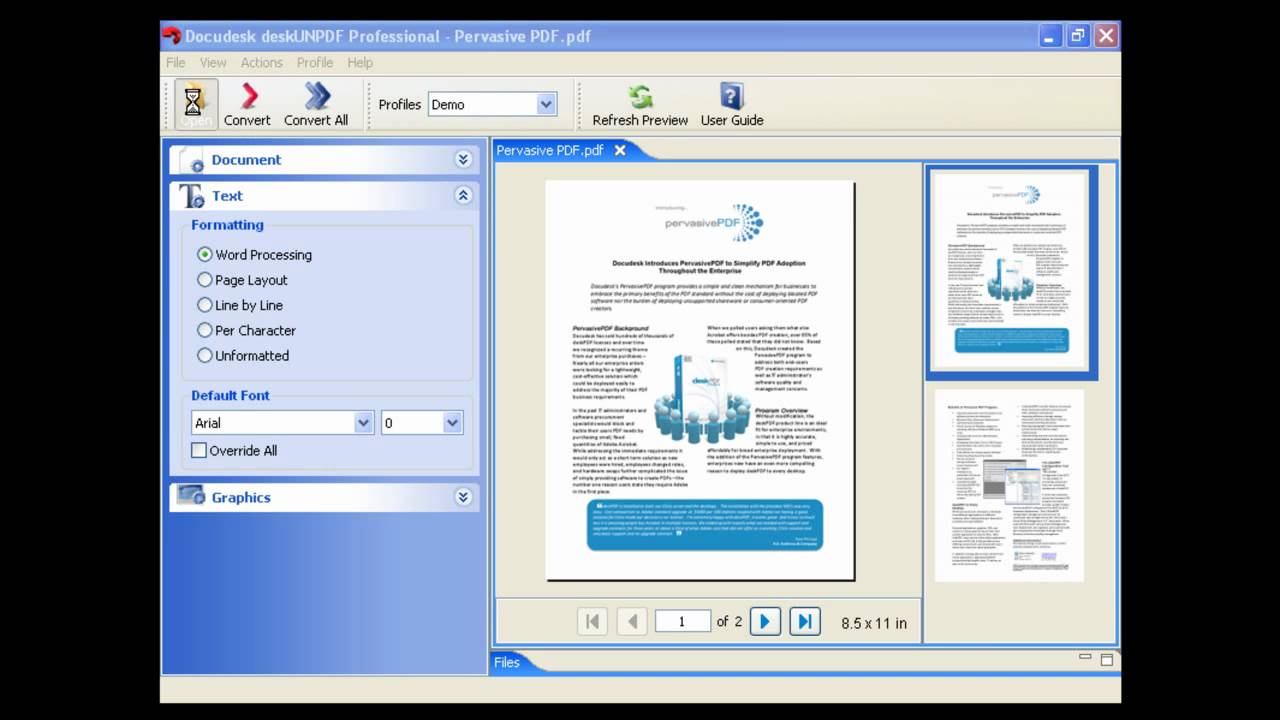Select the page 1 thumbnail
The height and width of the screenshot is (720, 1280).
[x=1011, y=271]
